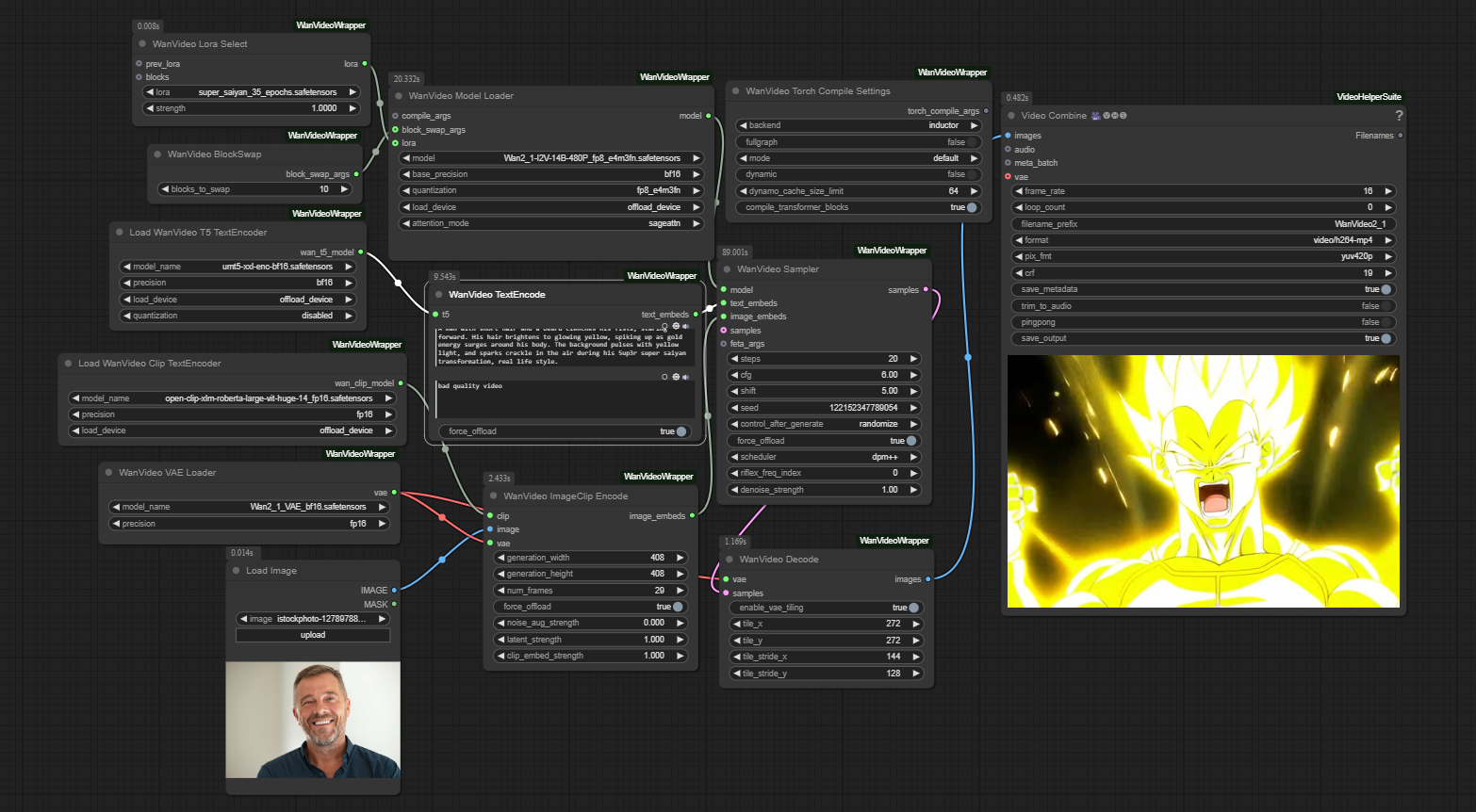Screen dimensions: 1476x812
Task: Open the Video Combine help question mark
Action: click(x=1399, y=116)
